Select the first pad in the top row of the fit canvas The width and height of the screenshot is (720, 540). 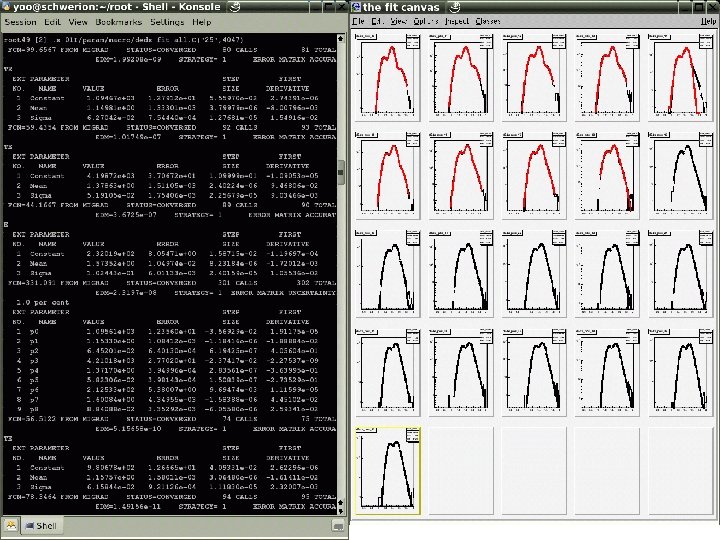388,77
